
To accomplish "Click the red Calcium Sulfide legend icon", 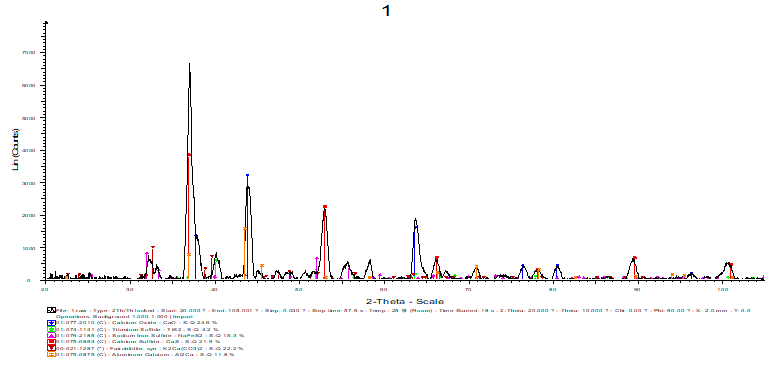I will (50, 342).
